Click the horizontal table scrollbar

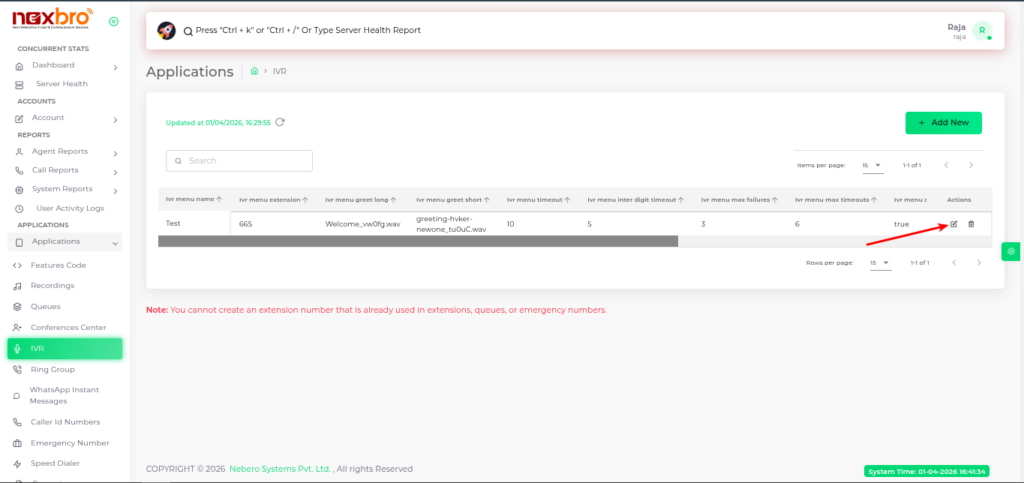tap(418, 241)
